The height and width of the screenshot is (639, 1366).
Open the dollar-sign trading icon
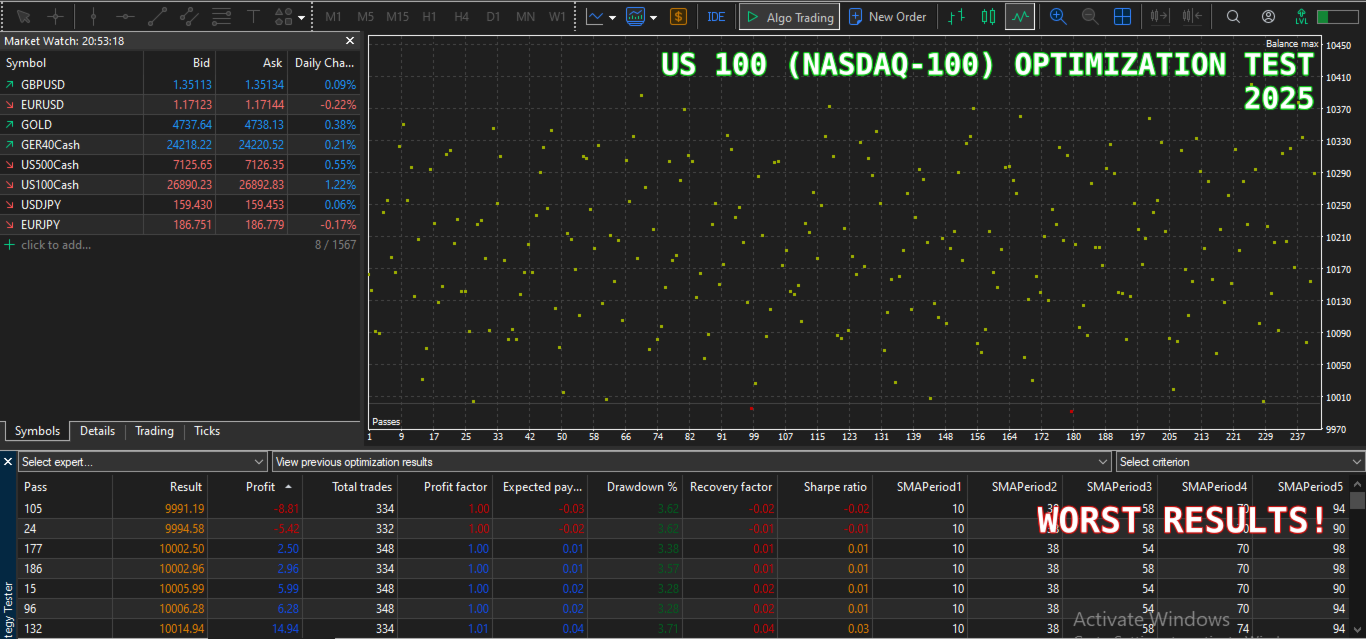click(x=678, y=17)
